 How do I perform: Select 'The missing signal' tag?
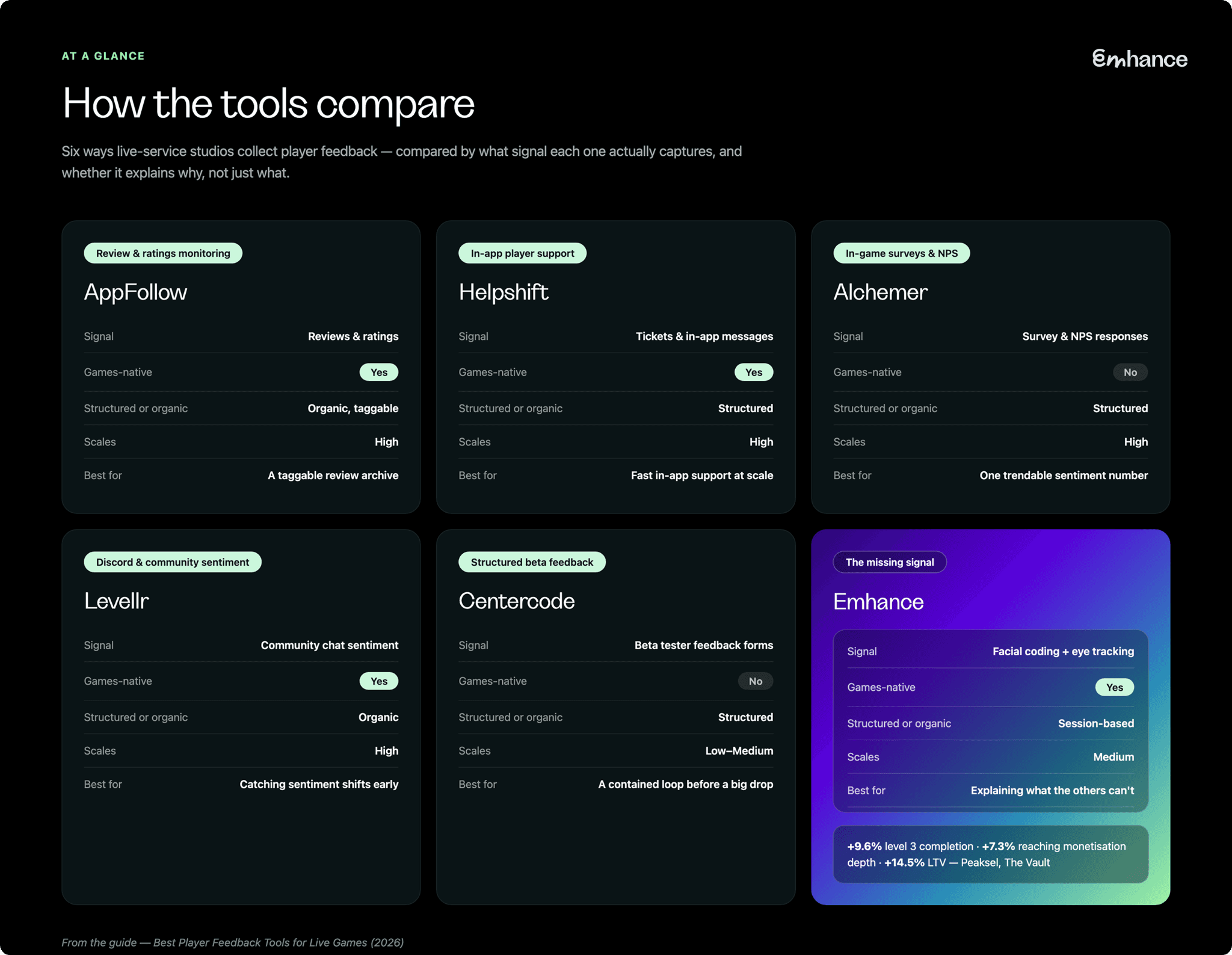pos(890,562)
